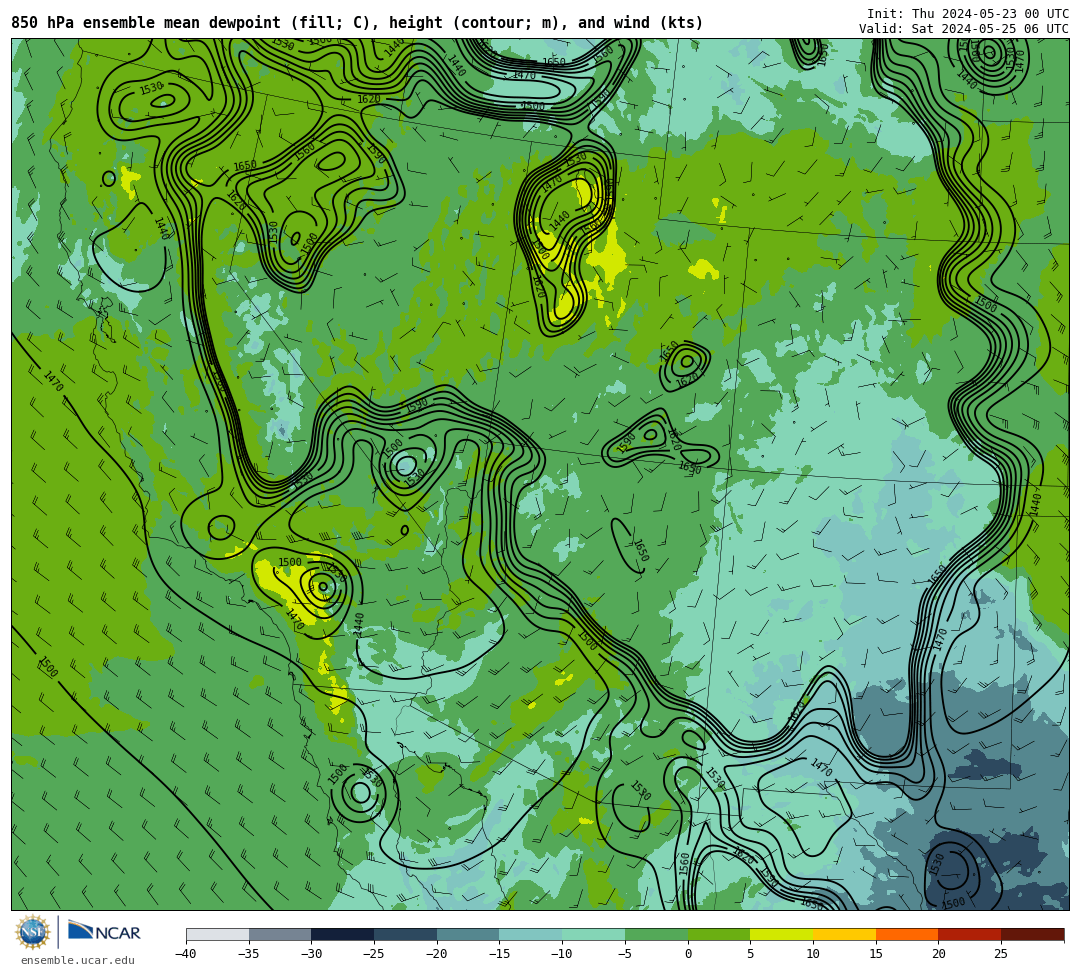
Task: Click the NSF logo icon
Action: (x=32, y=932)
